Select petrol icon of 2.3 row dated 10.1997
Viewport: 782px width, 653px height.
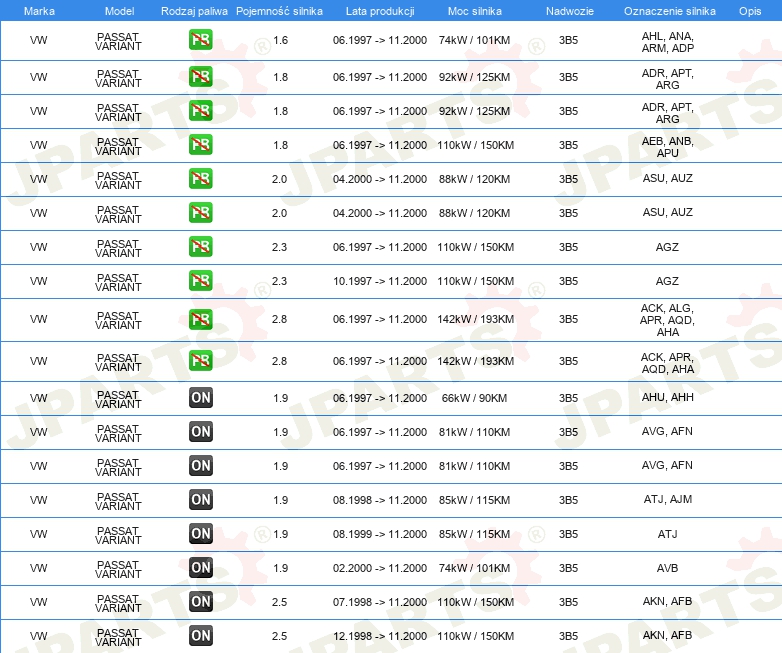pos(200,280)
